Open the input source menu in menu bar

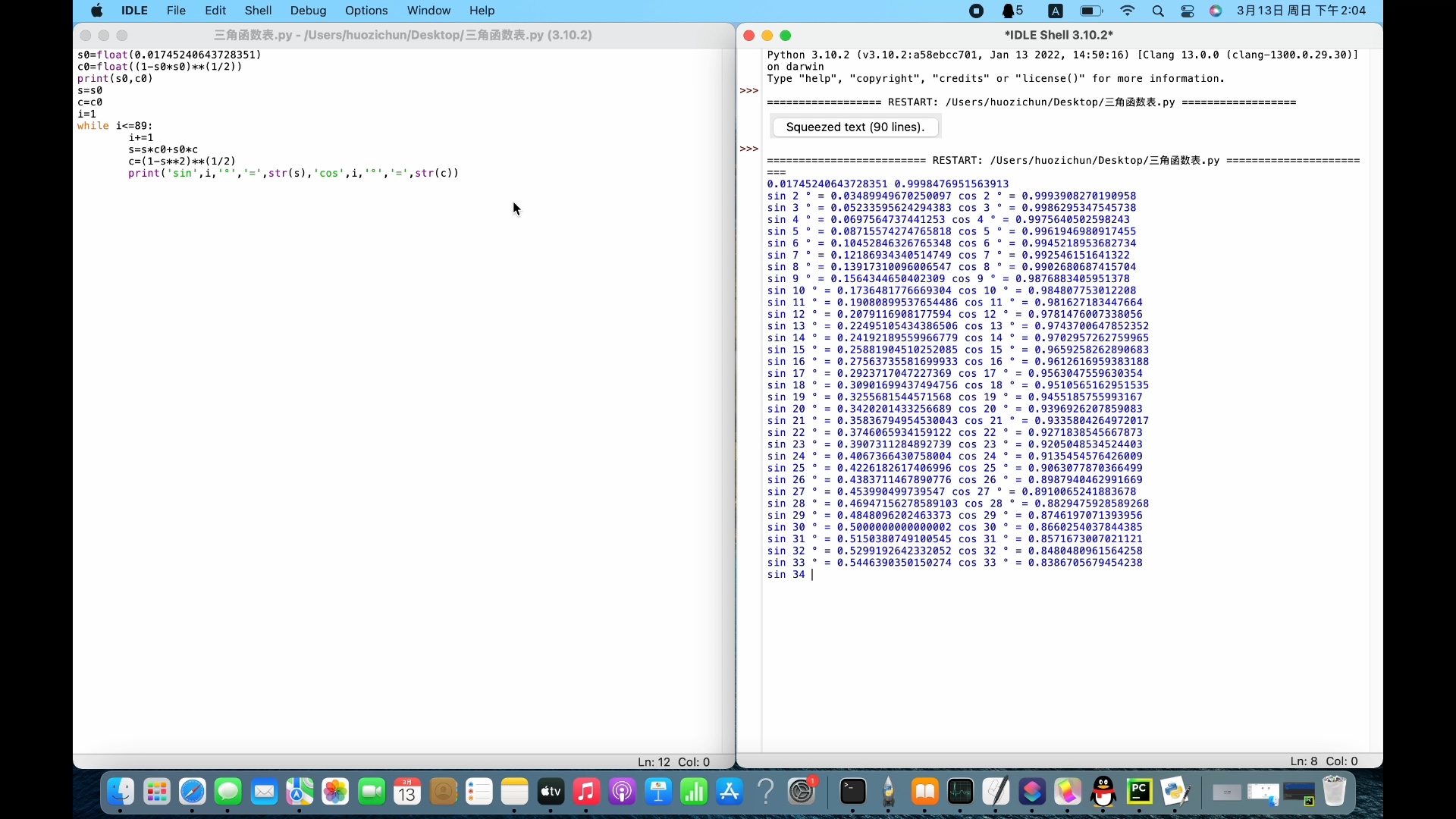1056,11
